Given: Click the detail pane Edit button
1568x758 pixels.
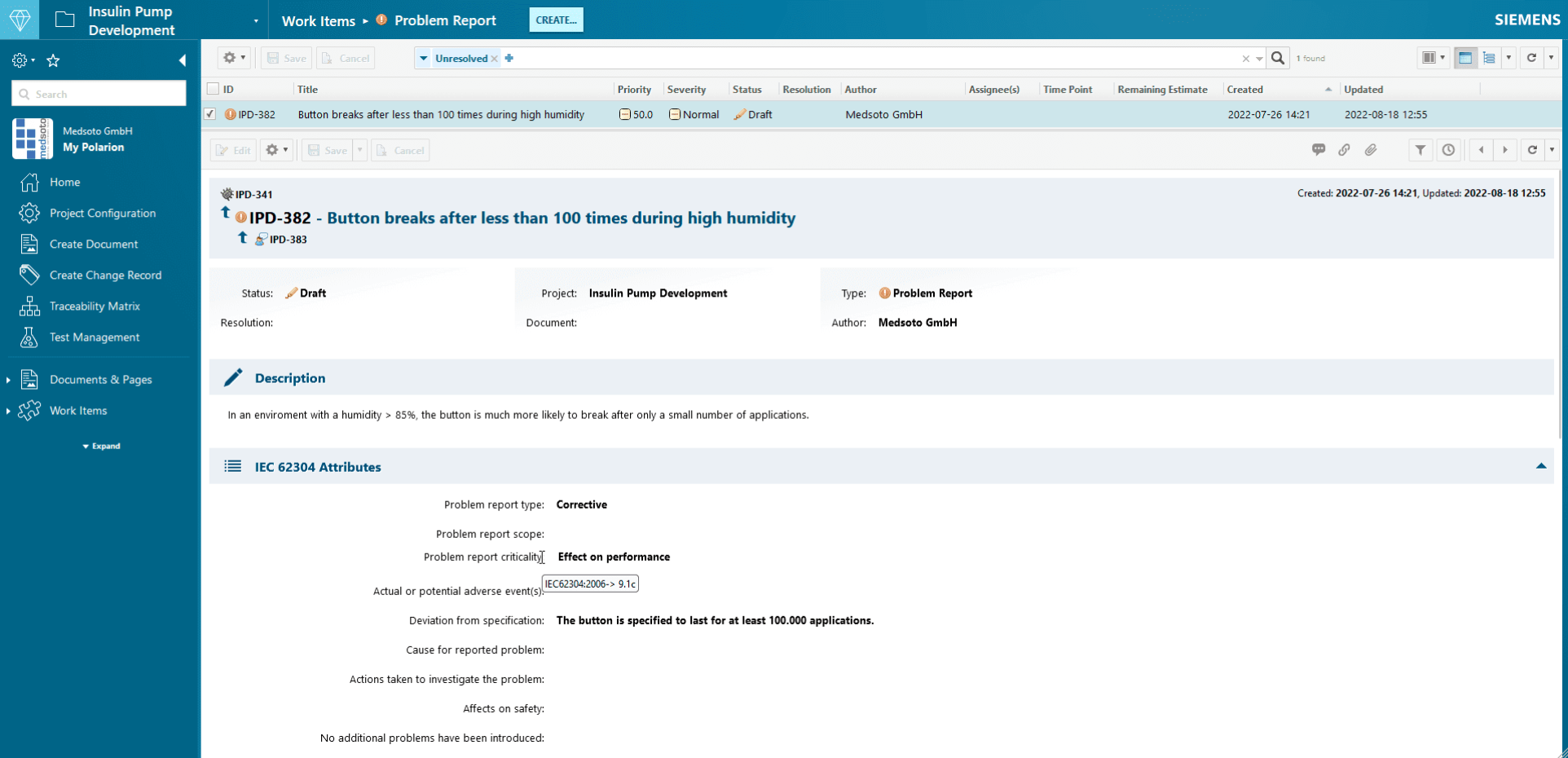Looking at the screenshot, I should [x=233, y=150].
